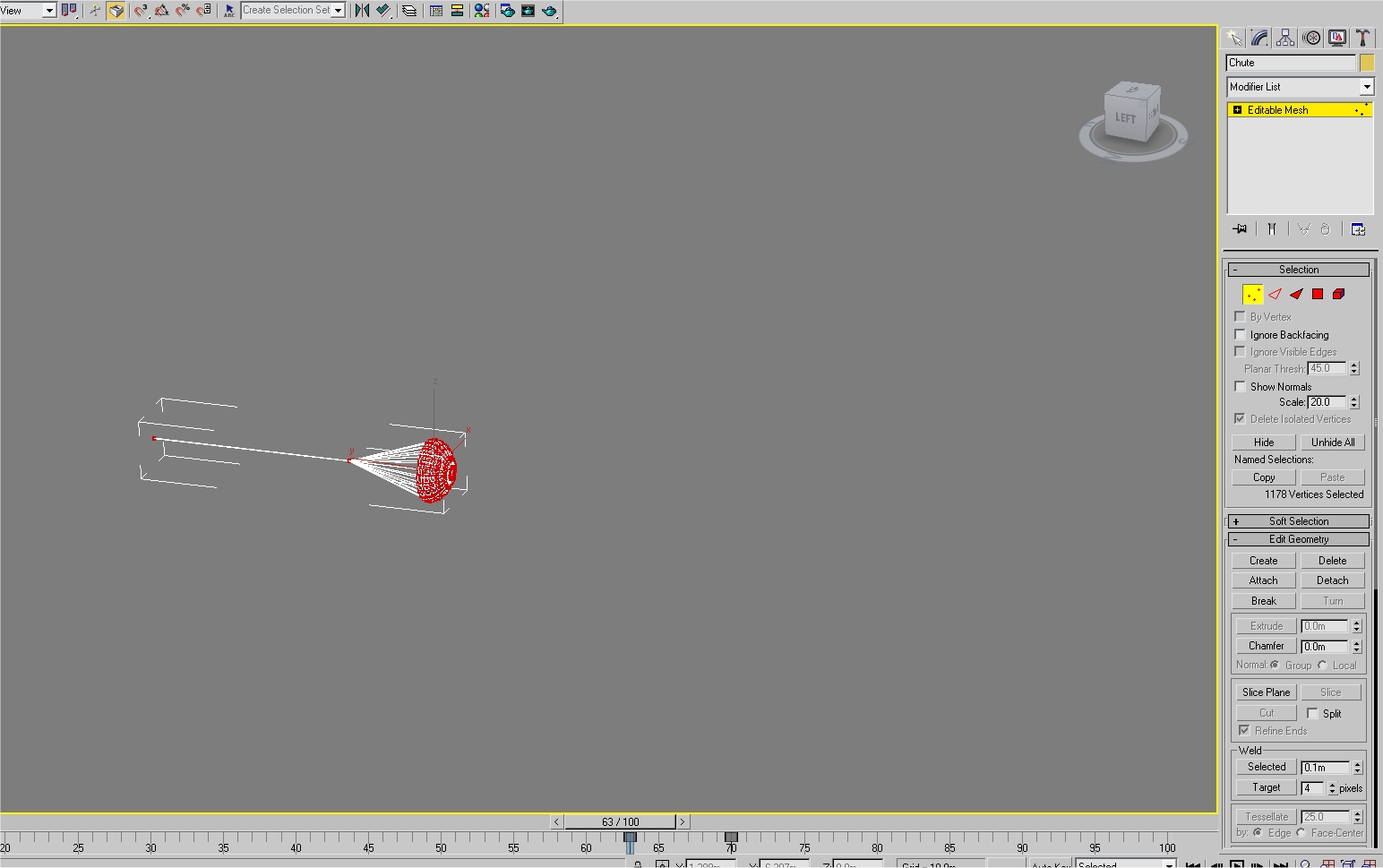
Task: Open Configure Modifier Sets icon
Action: 1358,229
